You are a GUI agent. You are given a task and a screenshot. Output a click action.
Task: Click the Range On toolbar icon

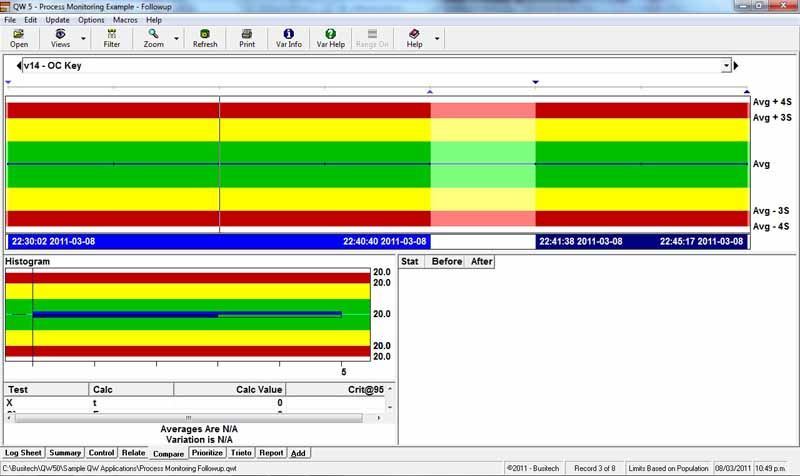(x=372, y=34)
